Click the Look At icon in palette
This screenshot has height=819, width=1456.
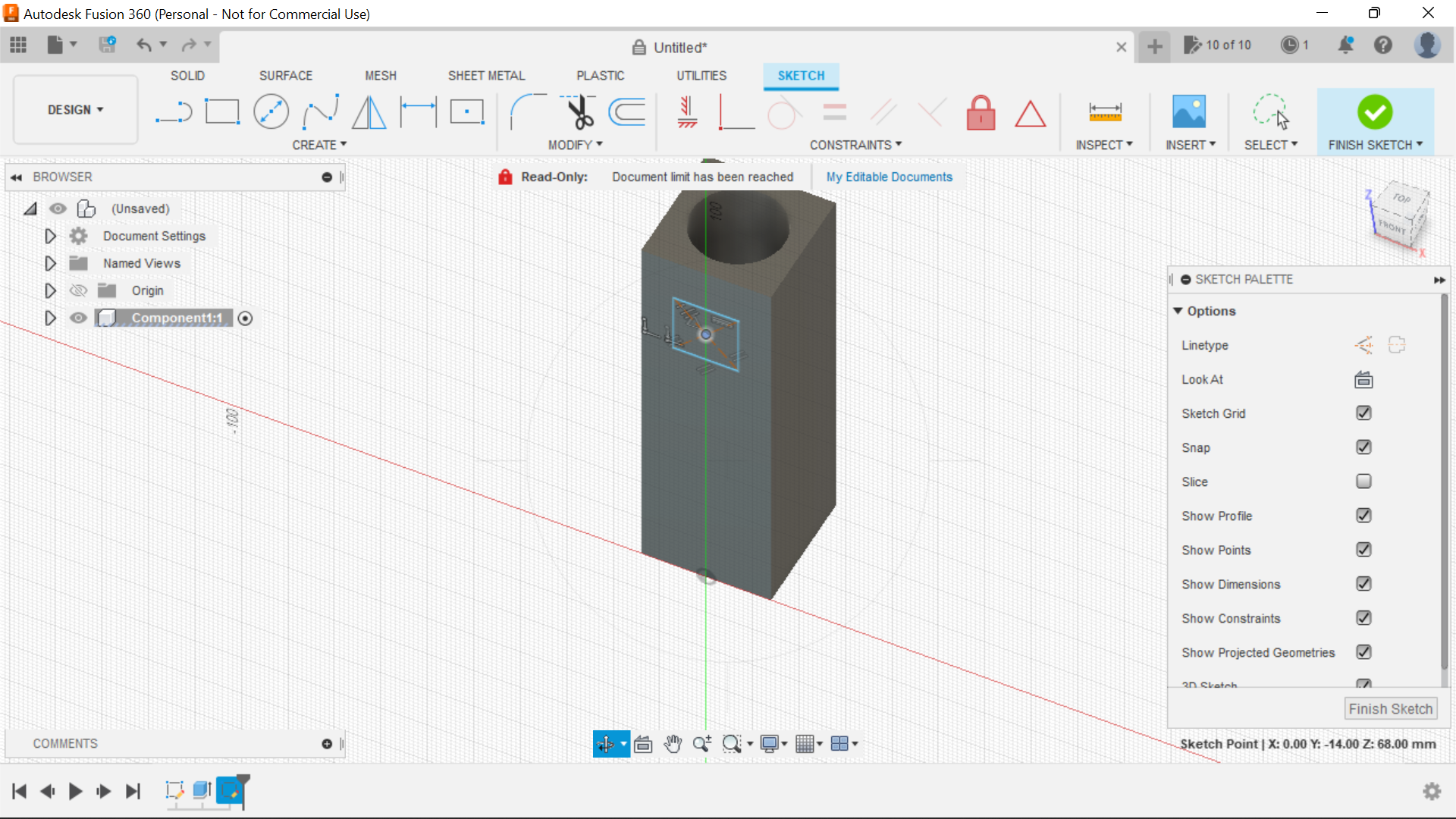coord(1363,379)
